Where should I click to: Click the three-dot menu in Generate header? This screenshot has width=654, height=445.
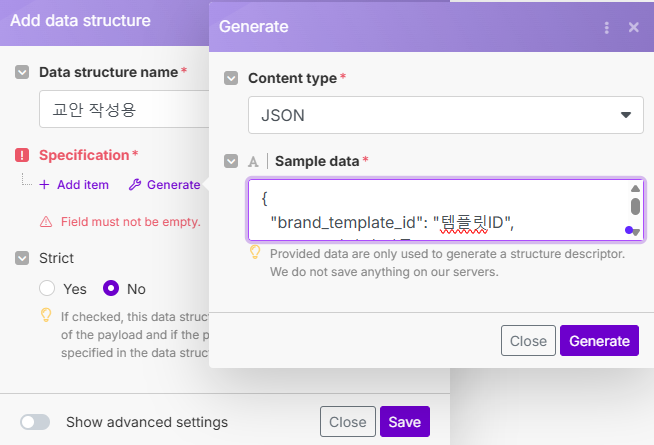[607, 27]
